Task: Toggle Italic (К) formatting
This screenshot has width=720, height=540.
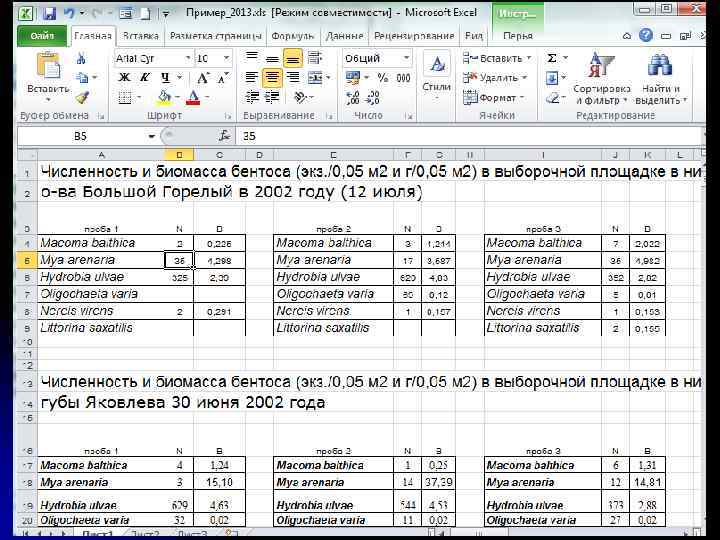Action: click(x=145, y=78)
